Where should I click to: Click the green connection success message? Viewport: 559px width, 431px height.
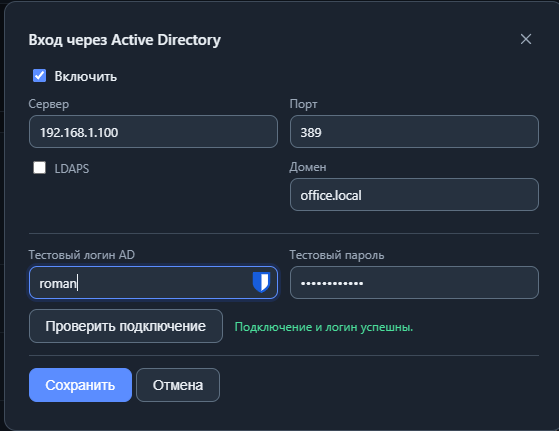[324, 327]
